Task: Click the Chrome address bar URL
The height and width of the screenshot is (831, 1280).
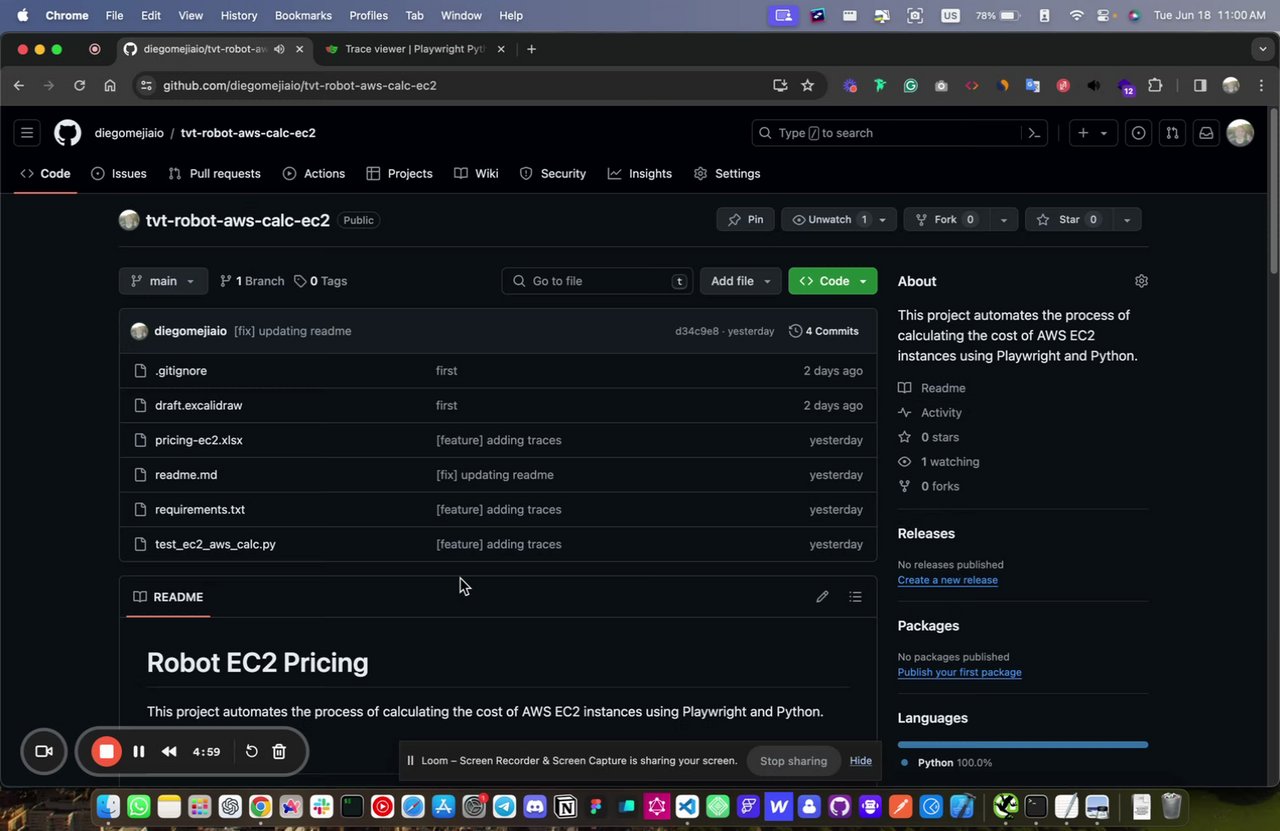Action: point(300,86)
